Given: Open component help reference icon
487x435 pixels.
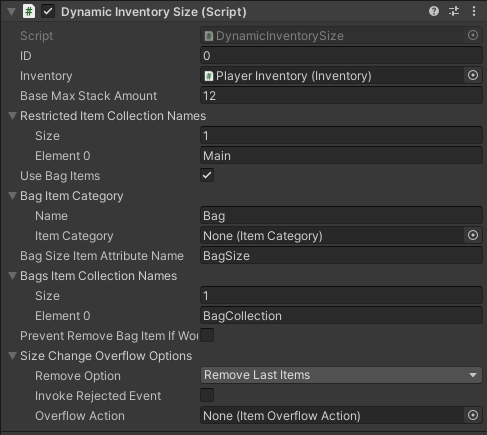Looking at the screenshot, I should point(434,11).
